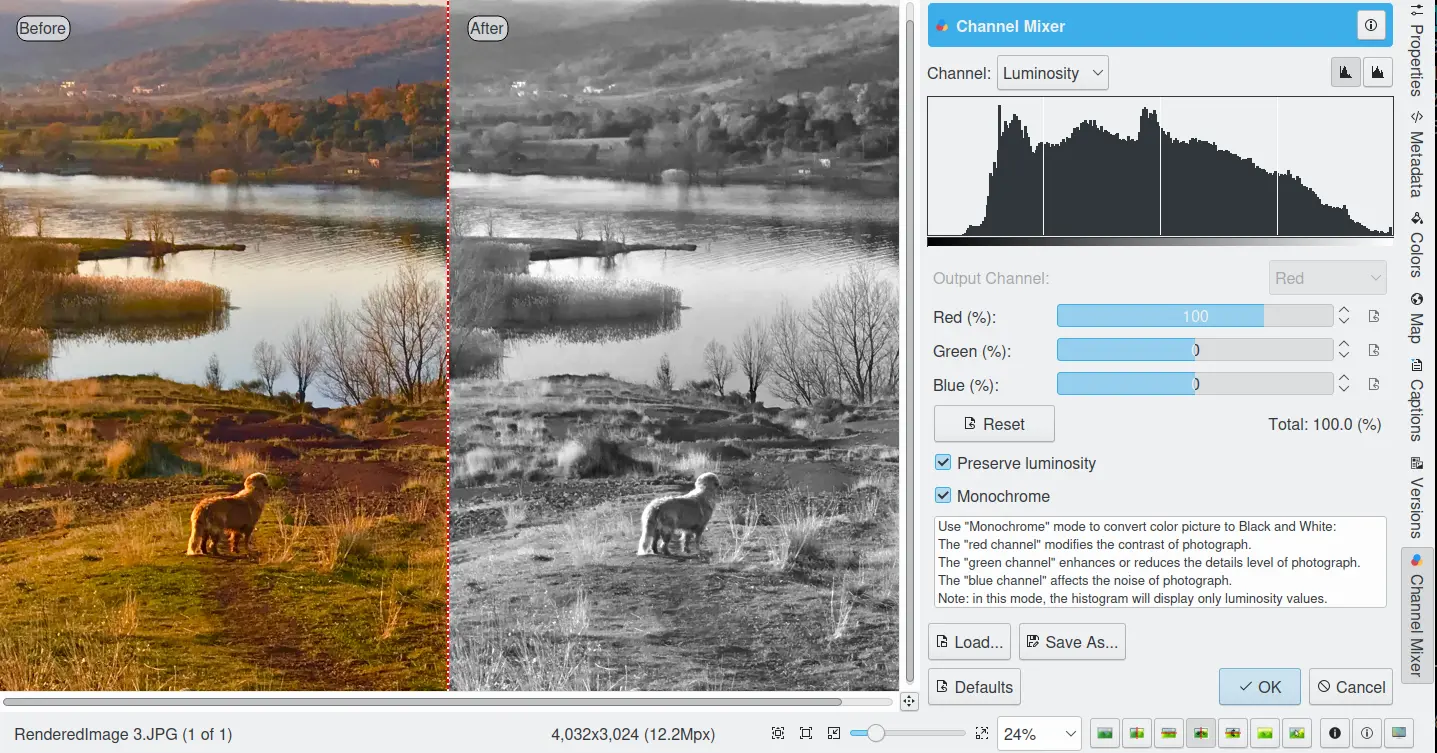1437x753 pixels.
Task: Show original image only preview mode
Action: click(x=1105, y=734)
